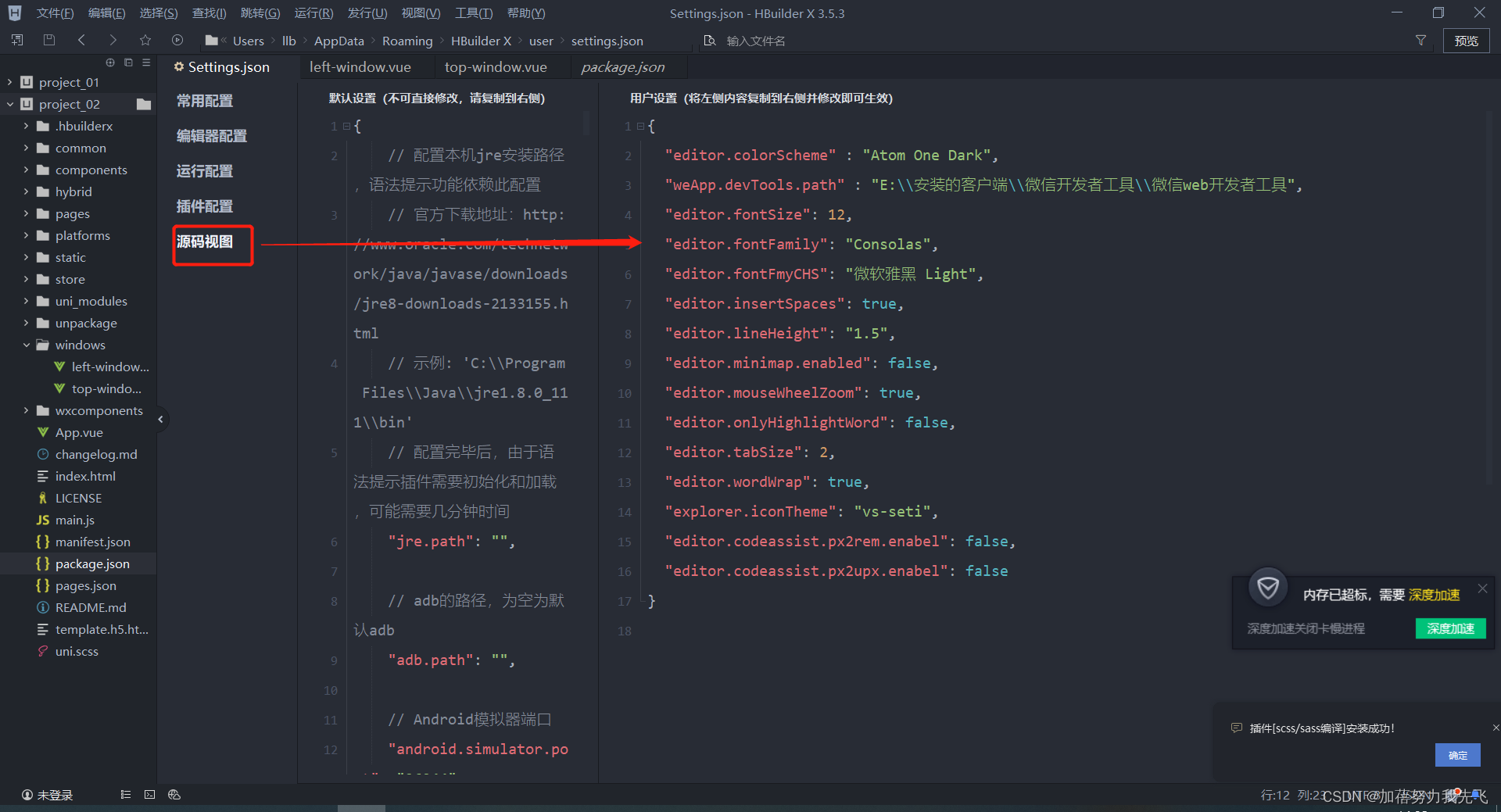Select 常用配置 settings section
The width and height of the screenshot is (1501, 812).
coord(205,101)
